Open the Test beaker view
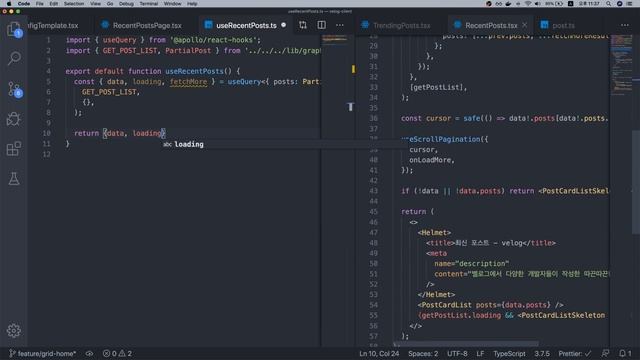 pyautogui.click(x=14, y=178)
